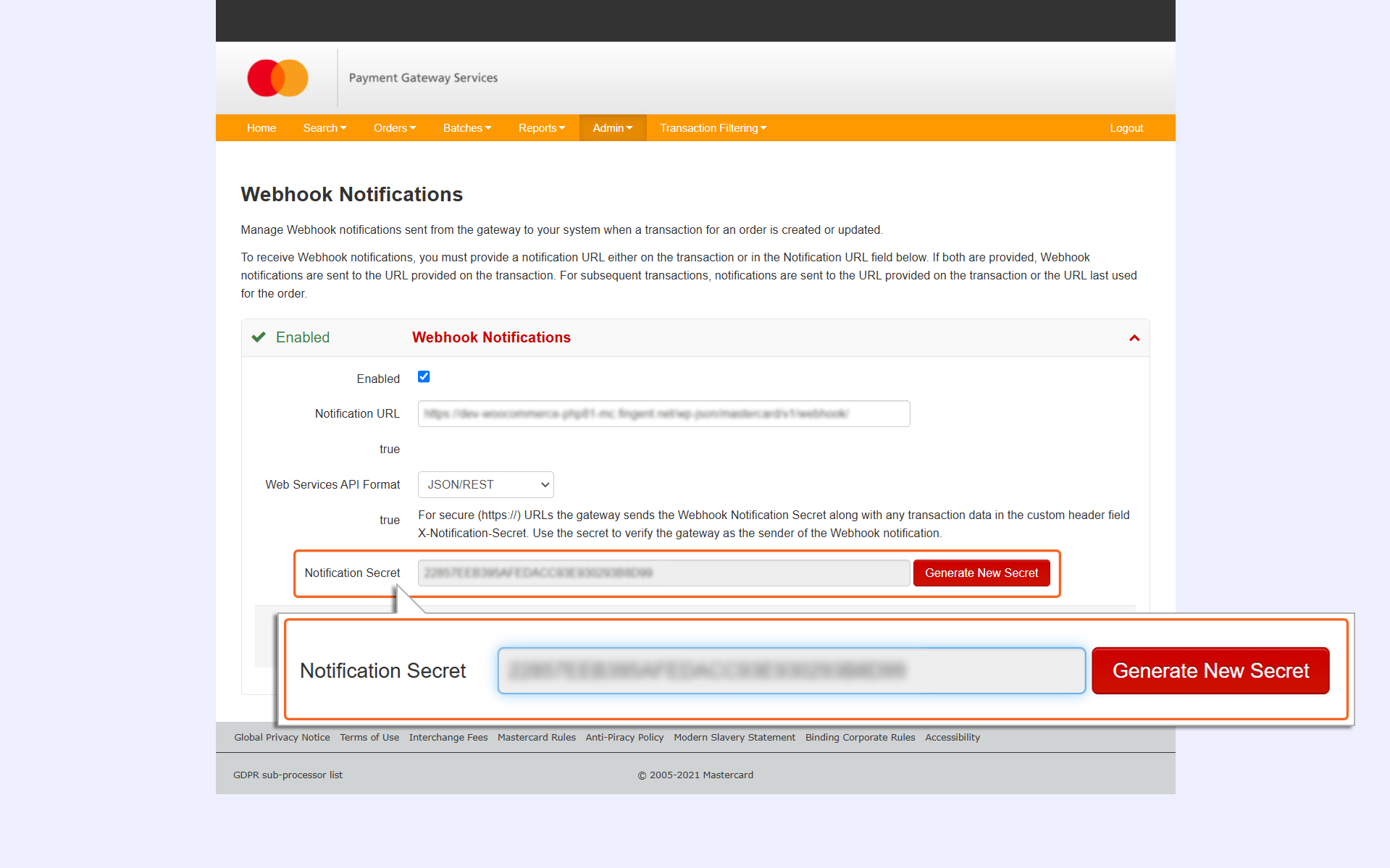Open the Batches menu
The width and height of the screenshot is (1390, 868).
[467, 128]
